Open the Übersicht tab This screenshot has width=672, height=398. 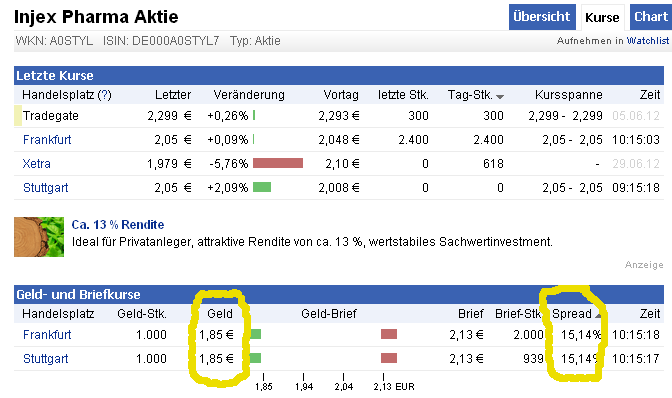(541, 17)
